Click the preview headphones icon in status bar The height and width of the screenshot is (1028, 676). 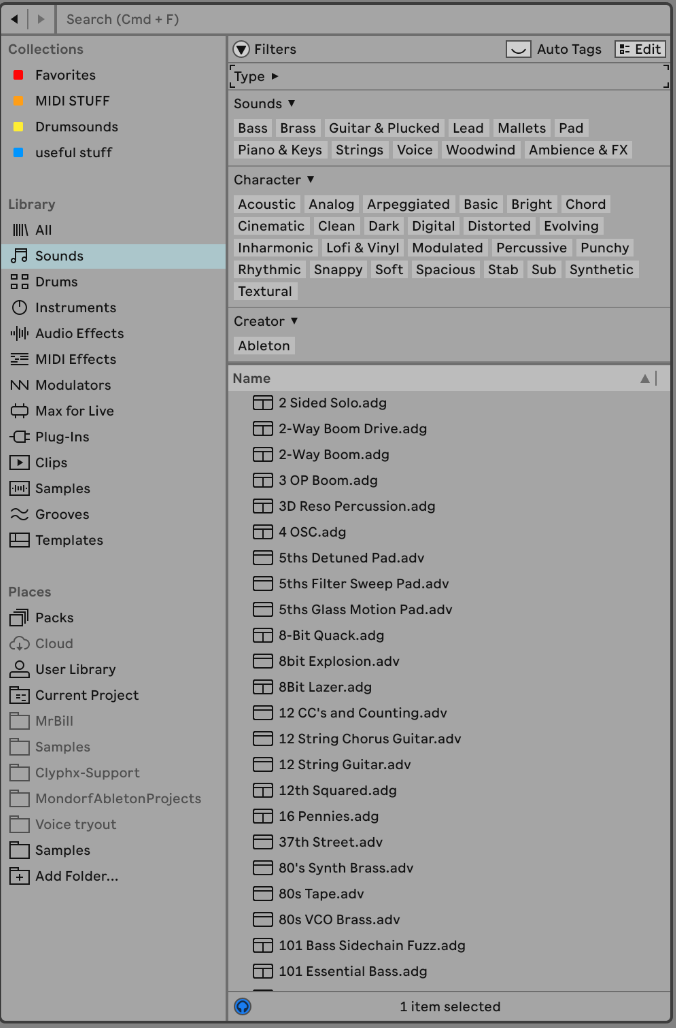click(x=242, y=1006)
